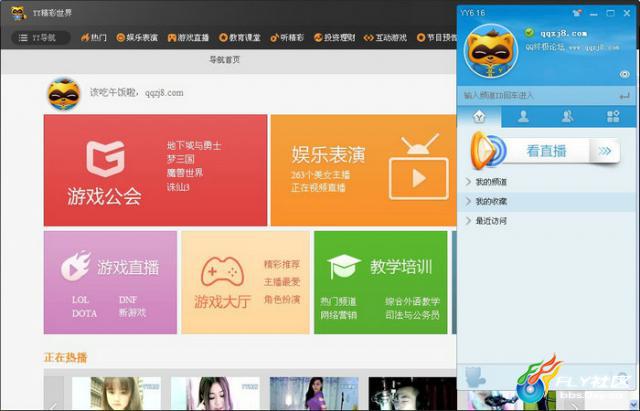Open the second 正在热播 stream thumbnail

pos(215,393)
